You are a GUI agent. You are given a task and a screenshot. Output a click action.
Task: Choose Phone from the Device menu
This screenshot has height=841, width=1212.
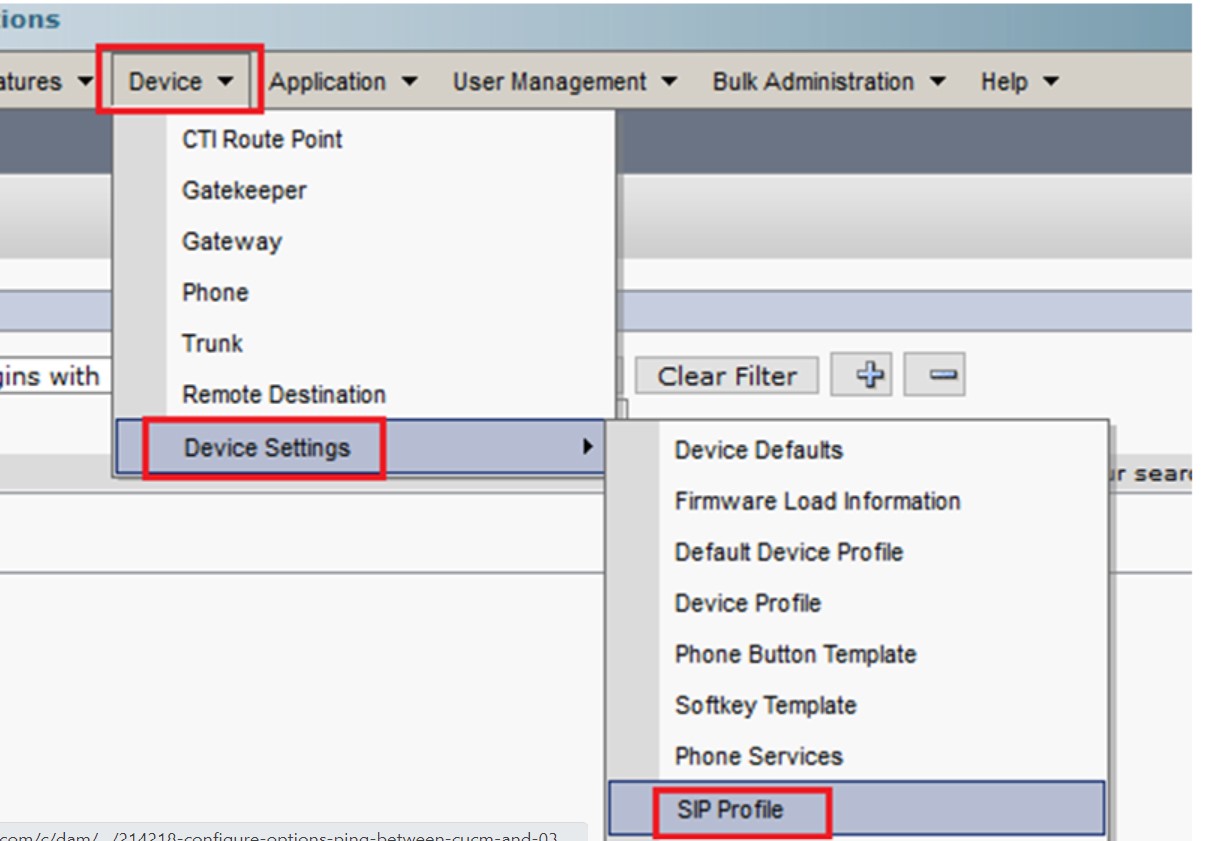tap(215, 292)
